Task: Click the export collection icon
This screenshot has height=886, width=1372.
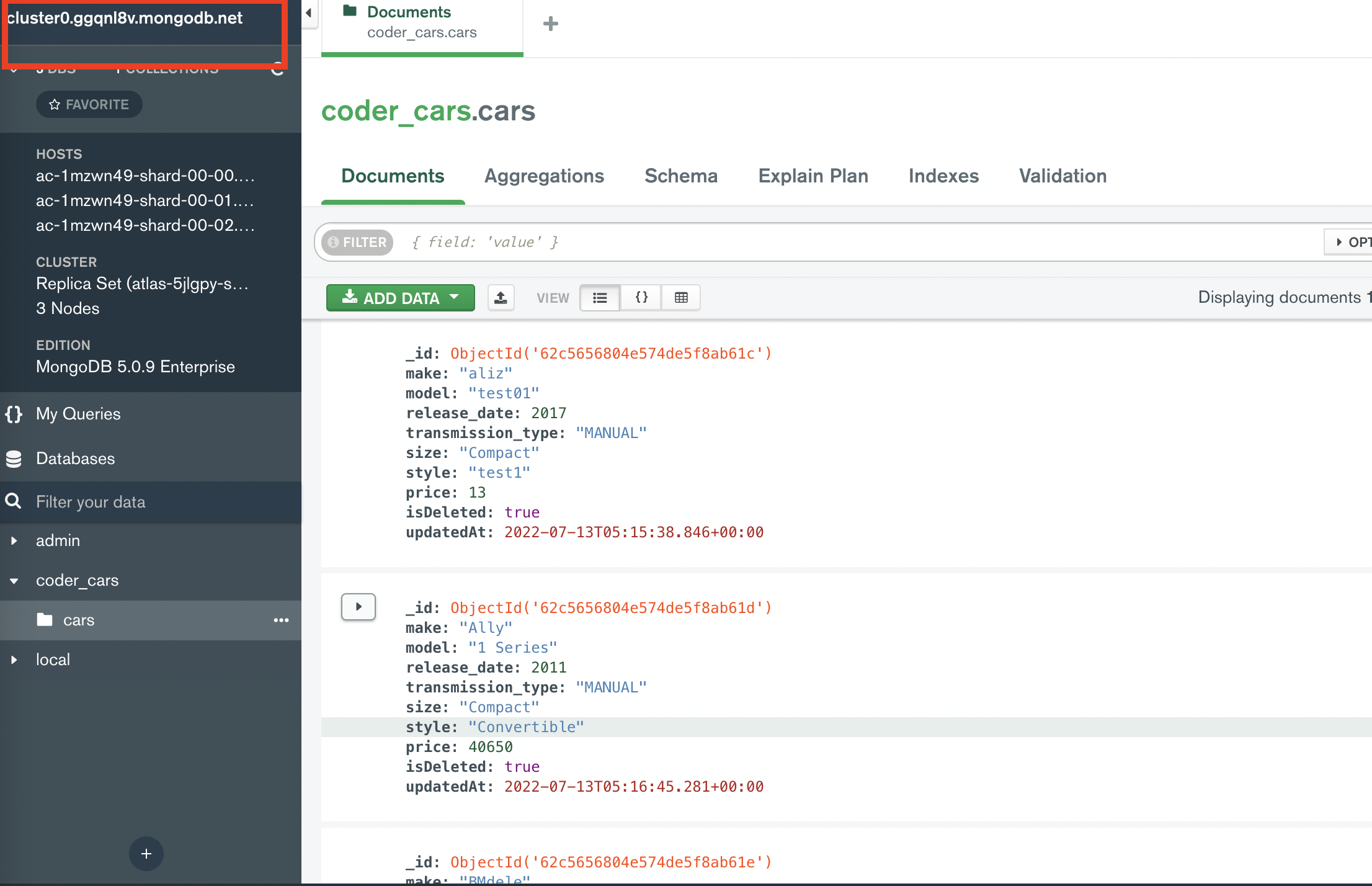Action: (x=501, y=298)
